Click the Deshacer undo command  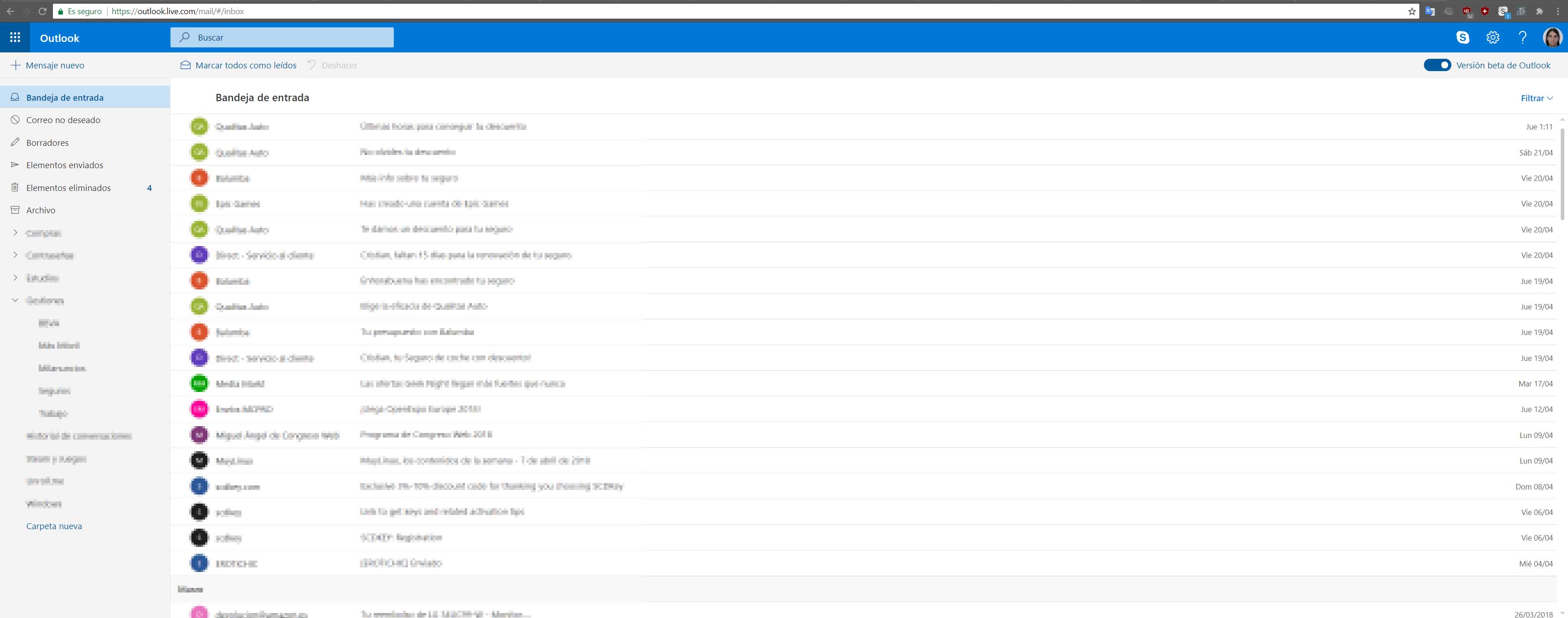pyautogui.click(x=332, y=65)
